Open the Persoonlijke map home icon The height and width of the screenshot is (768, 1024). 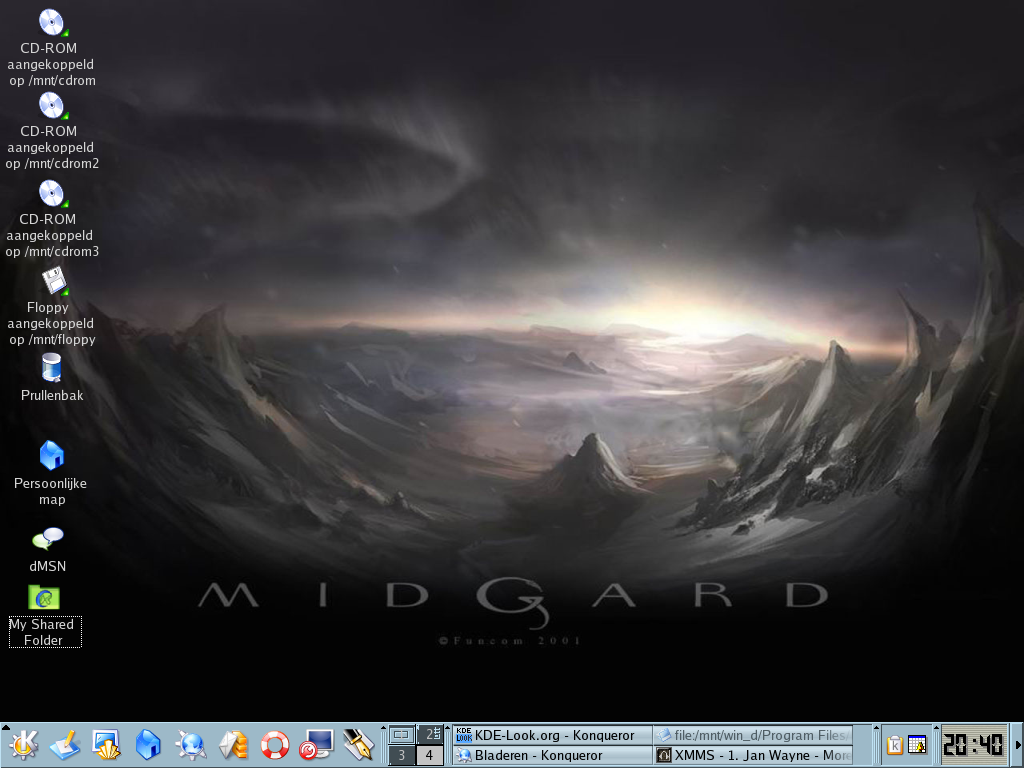coord(51,455)
